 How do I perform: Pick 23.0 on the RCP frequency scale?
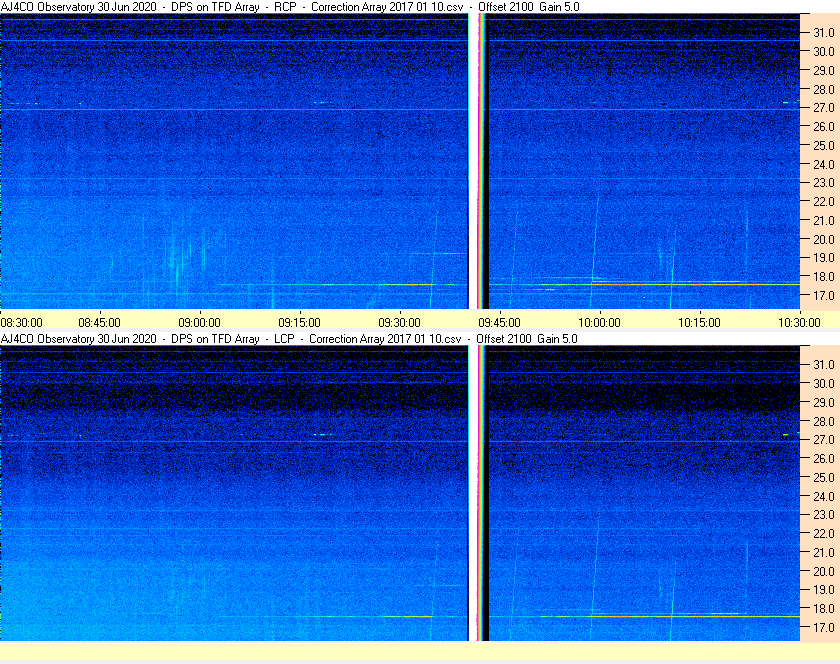point(824,183)
